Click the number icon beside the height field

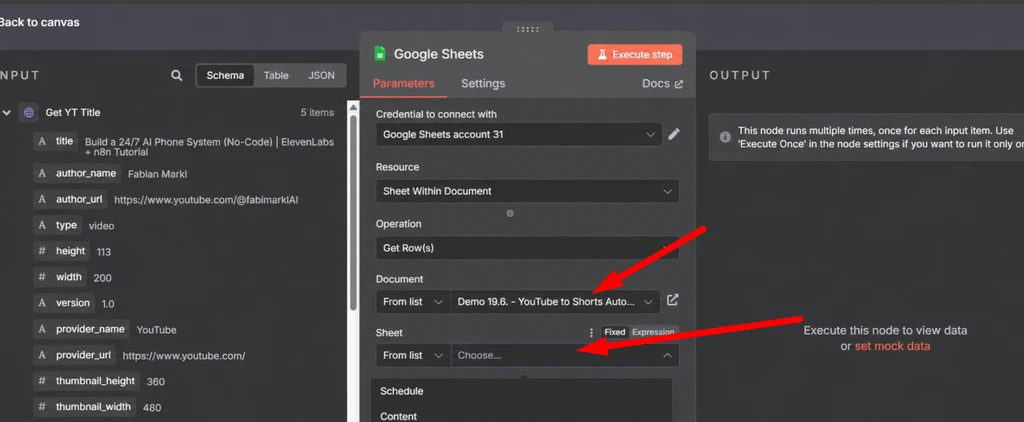coord(42,251)
